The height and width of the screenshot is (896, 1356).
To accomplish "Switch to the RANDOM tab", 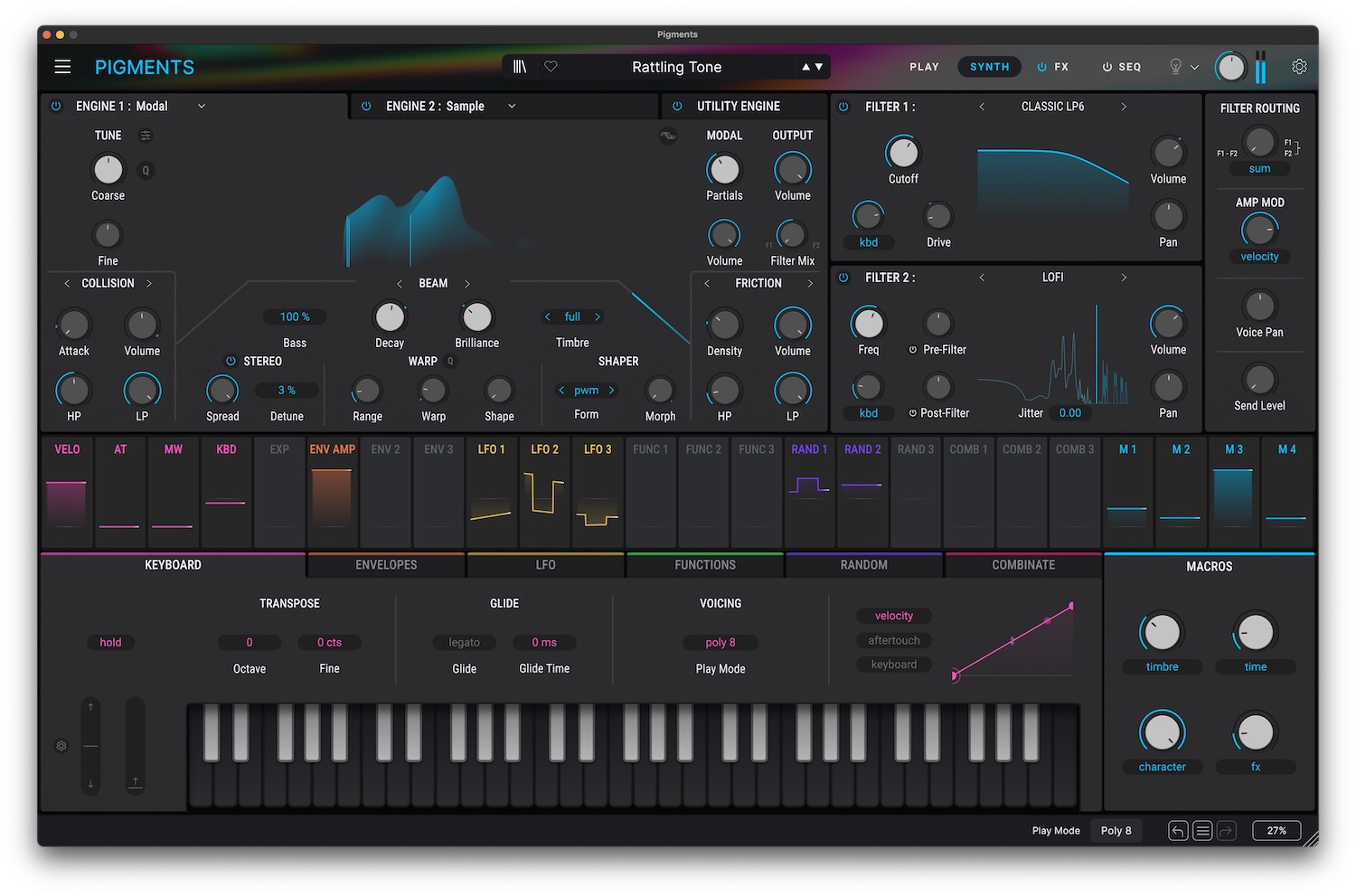I will coord(864,565).
